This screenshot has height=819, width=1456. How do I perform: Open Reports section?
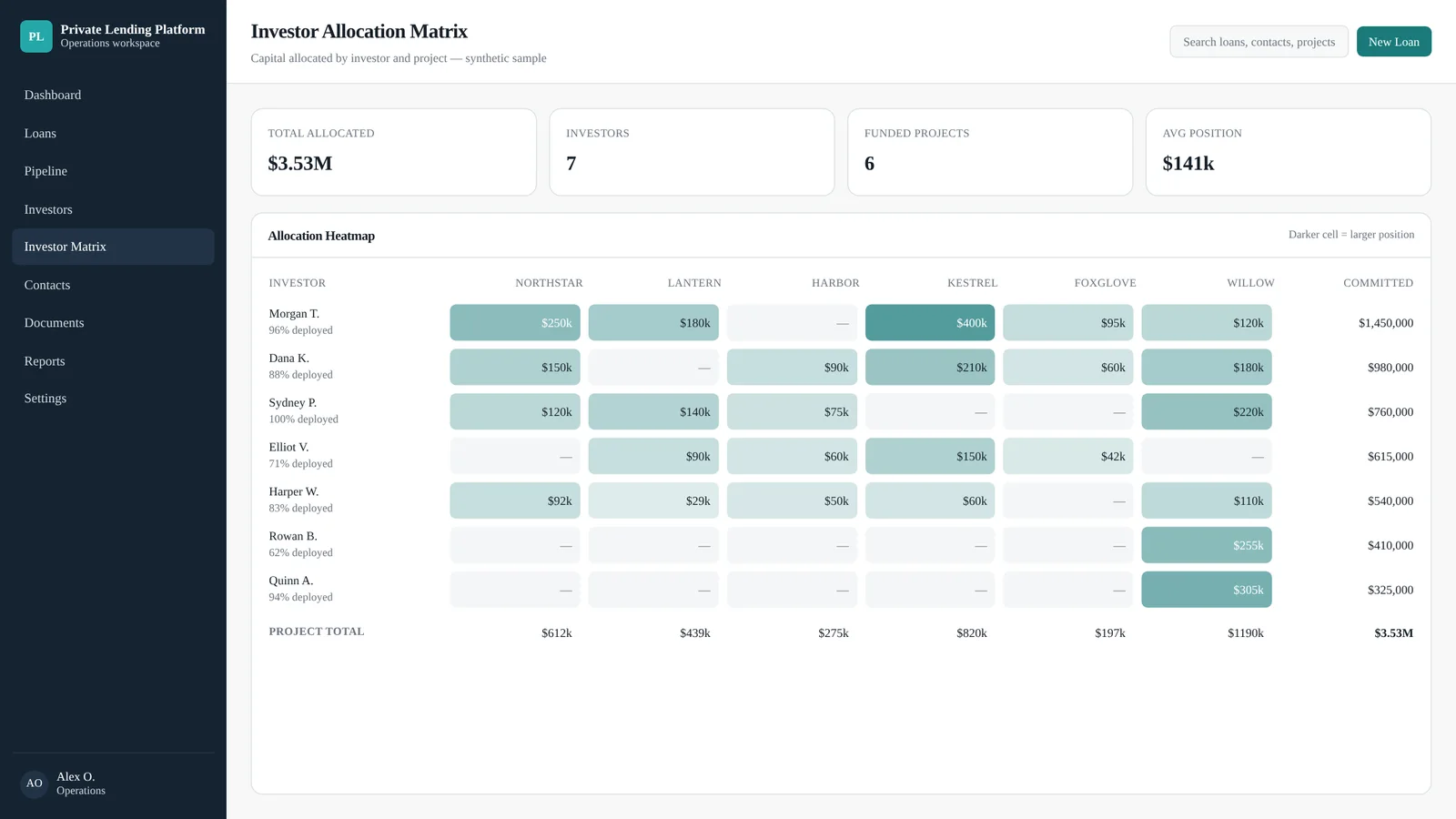(x=113, y=361)
